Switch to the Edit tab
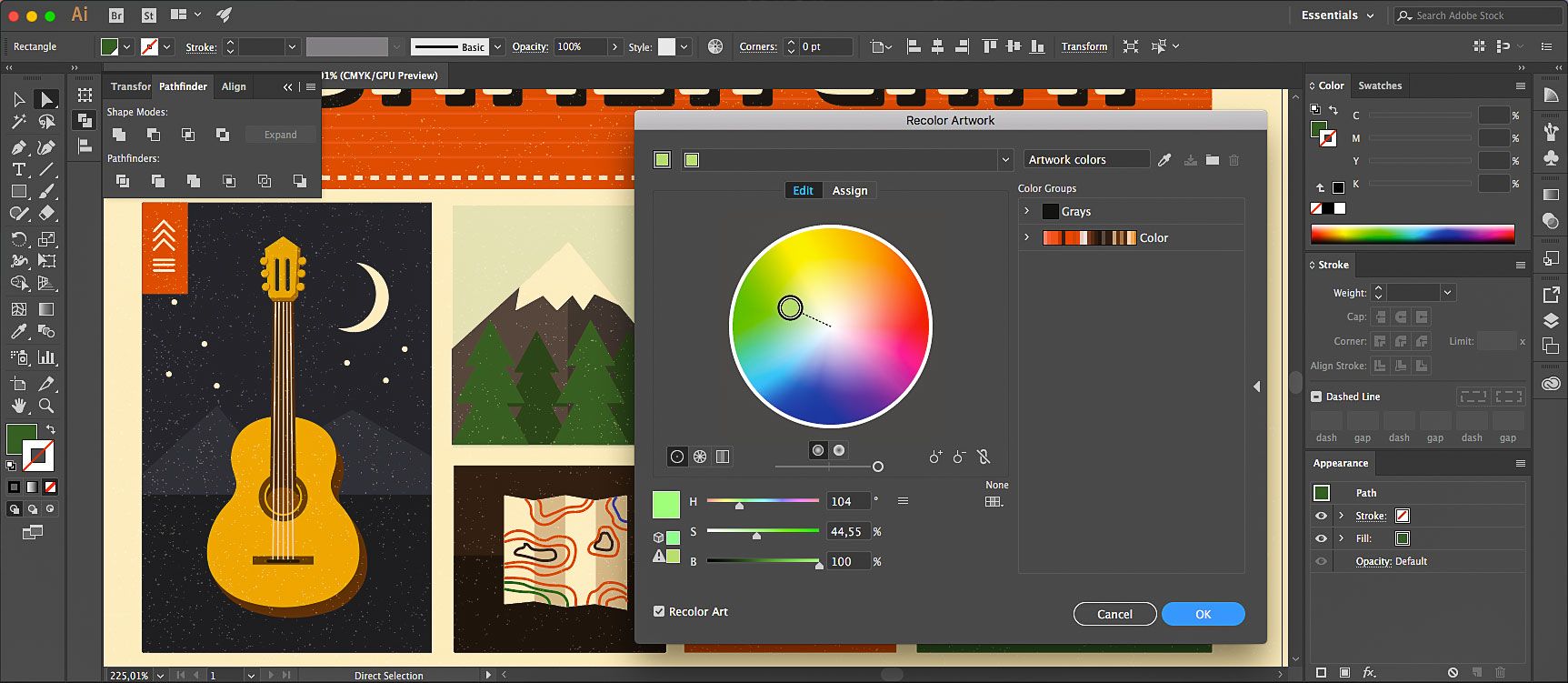The width and height of the screenshot is (1568, 683). click(x=803, y=190)
